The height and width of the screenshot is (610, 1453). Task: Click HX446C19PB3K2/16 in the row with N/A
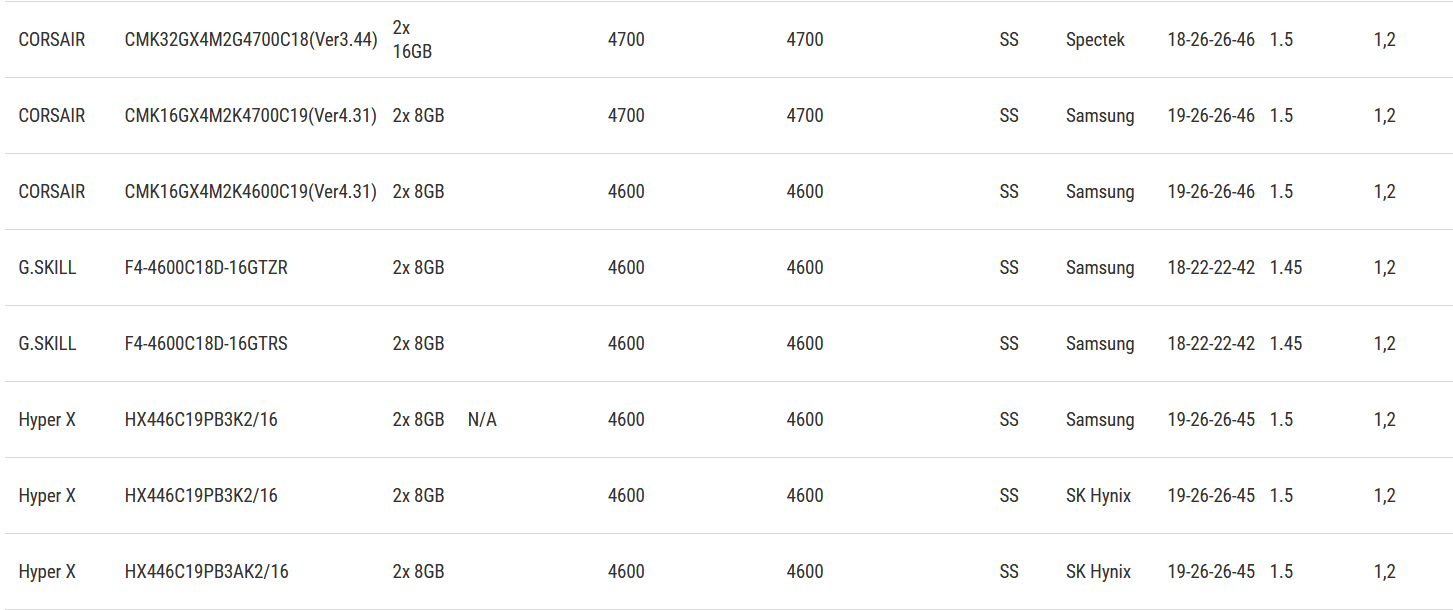[201, 420]
